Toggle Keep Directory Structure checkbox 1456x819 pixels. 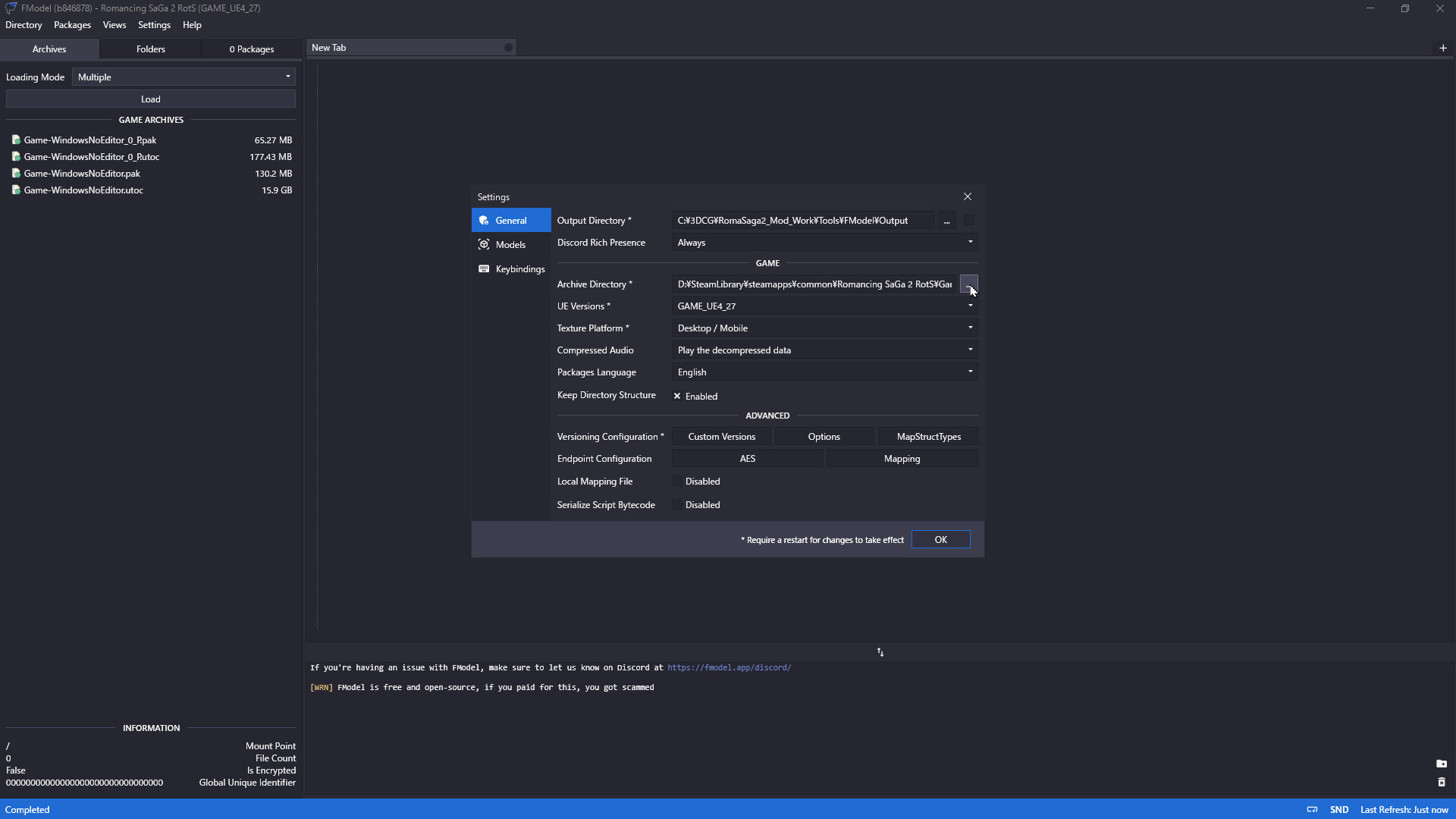click(x=677, y=396)
